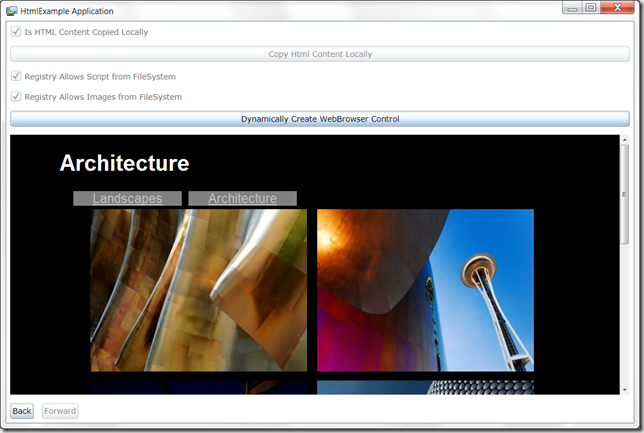This screenshot has width=644, height=433.
Task: Select the Space Needle photo thumbnail
Action: point(426,290)
